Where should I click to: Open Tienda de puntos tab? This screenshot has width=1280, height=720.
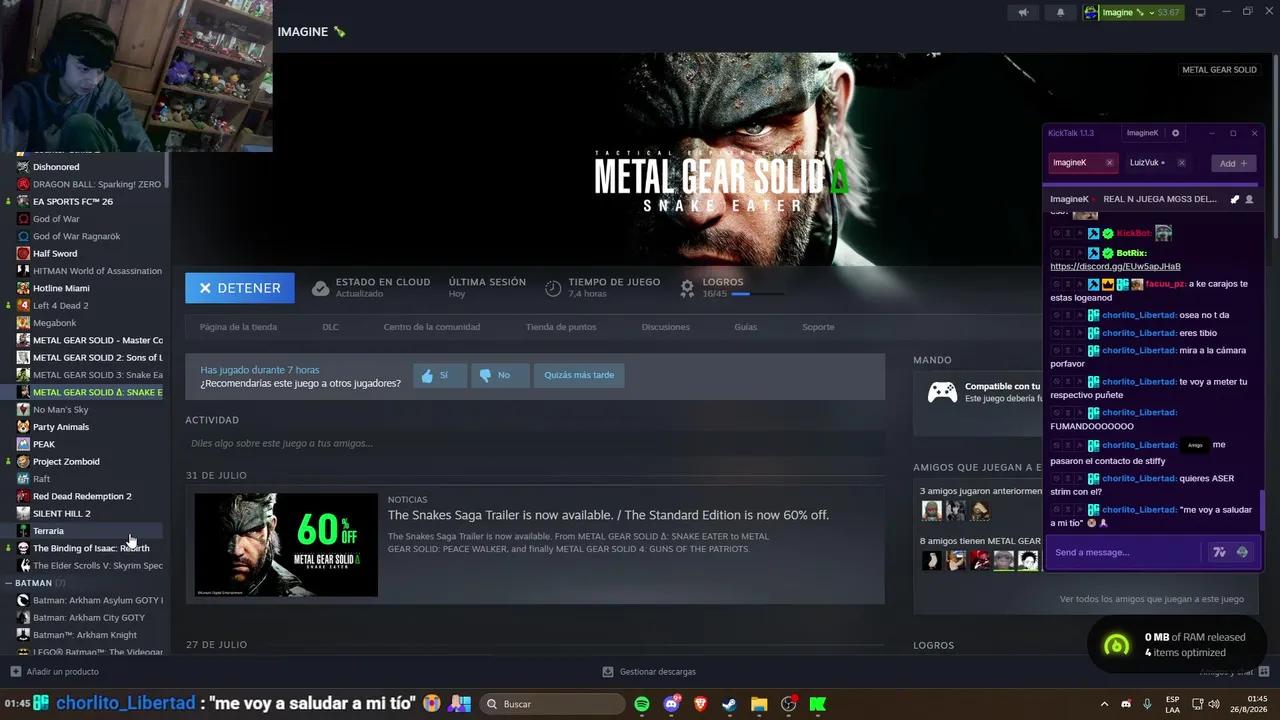point(561,327)
